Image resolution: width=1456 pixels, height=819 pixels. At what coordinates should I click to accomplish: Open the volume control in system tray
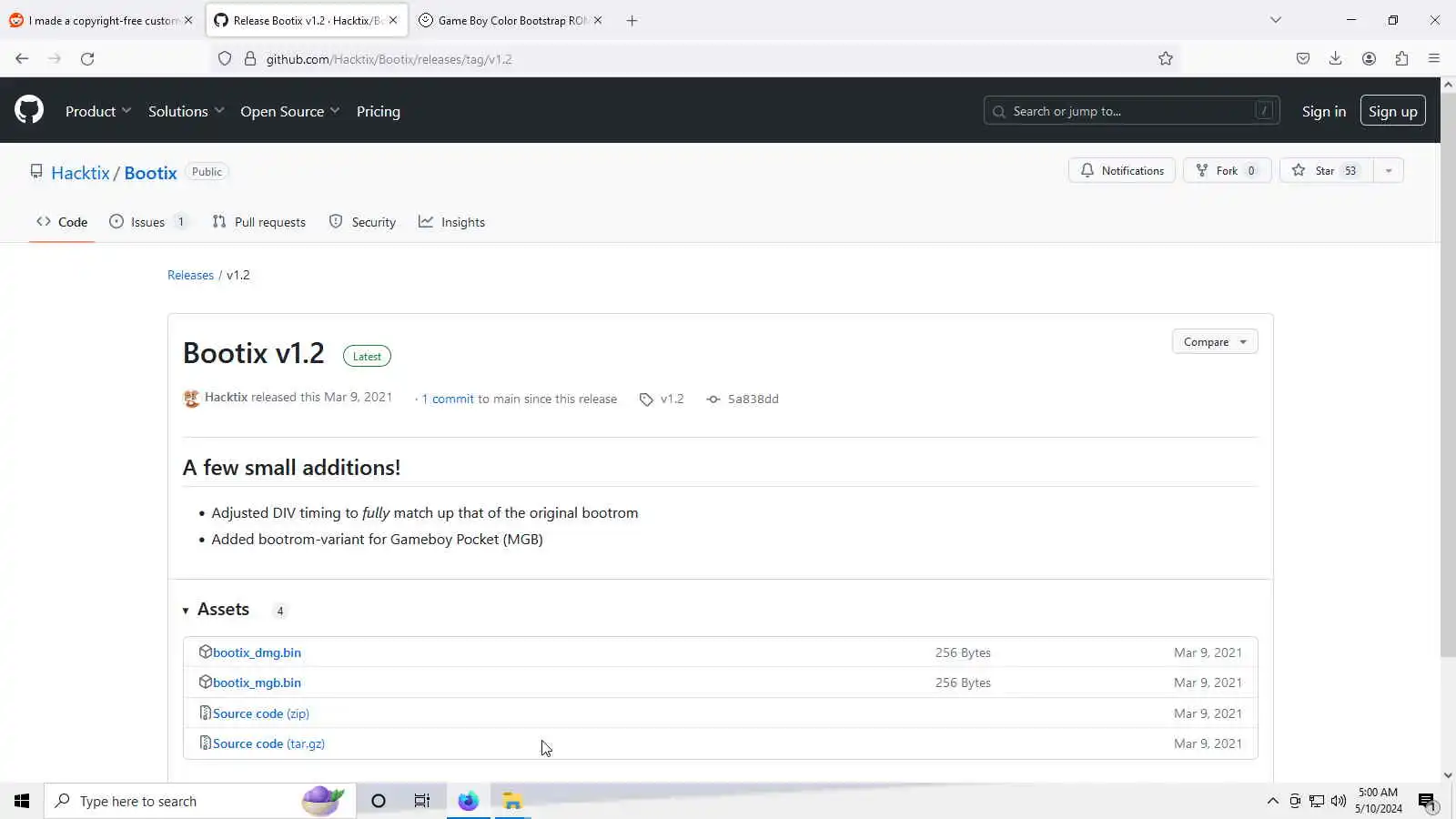1338,801
